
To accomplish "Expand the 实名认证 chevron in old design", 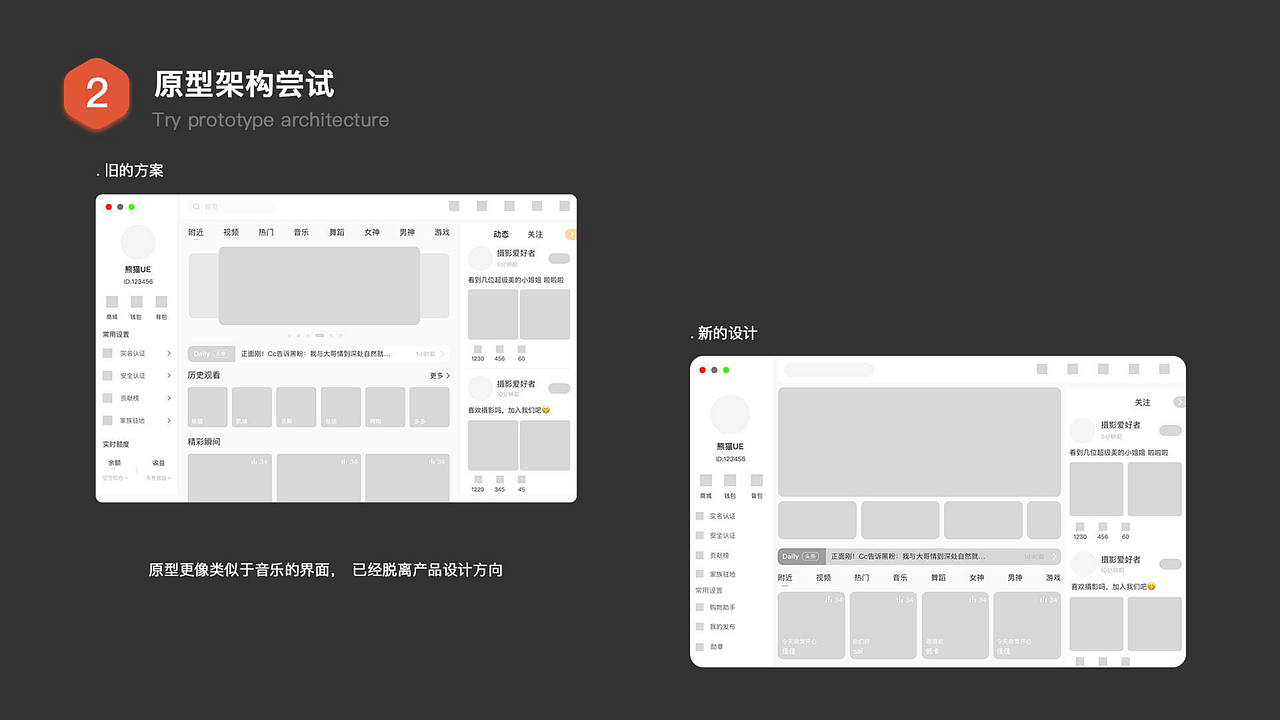I will pyautogui.click(x=169, y=353).
